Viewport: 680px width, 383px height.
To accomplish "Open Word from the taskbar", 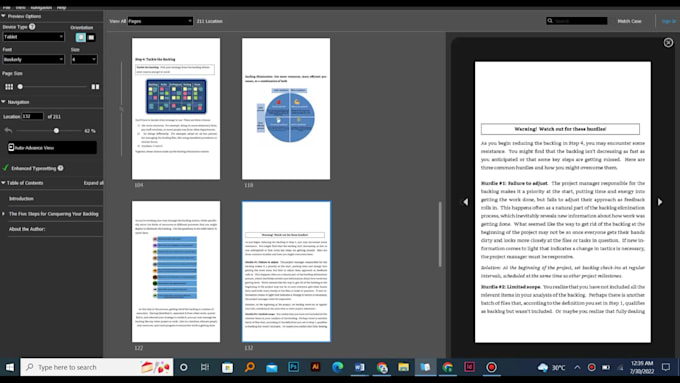I will [x=360, y=367].
